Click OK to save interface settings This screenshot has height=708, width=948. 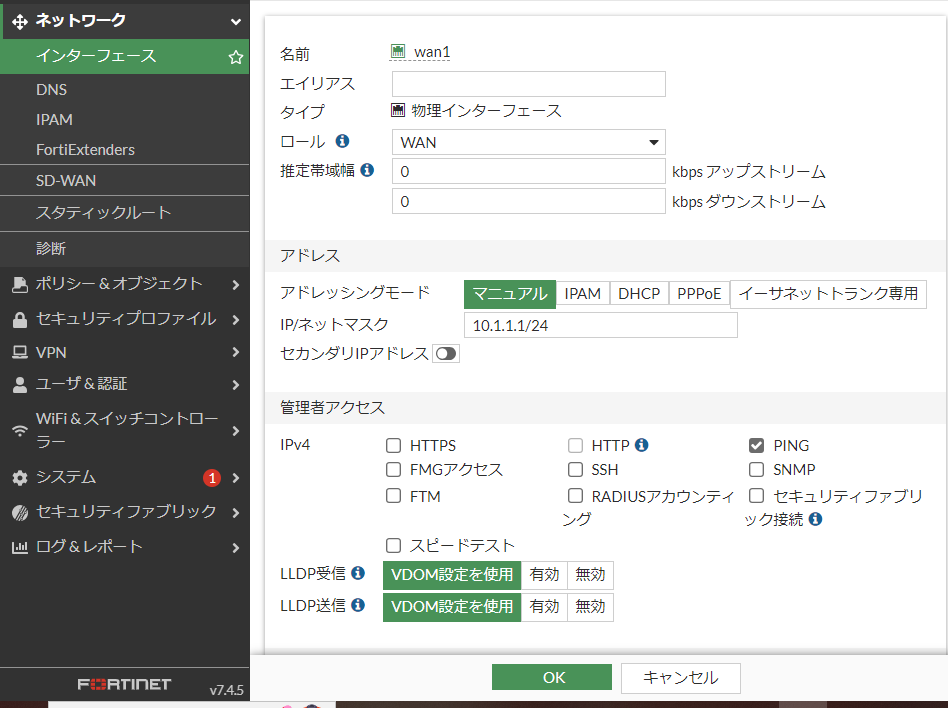coord(551,677)
